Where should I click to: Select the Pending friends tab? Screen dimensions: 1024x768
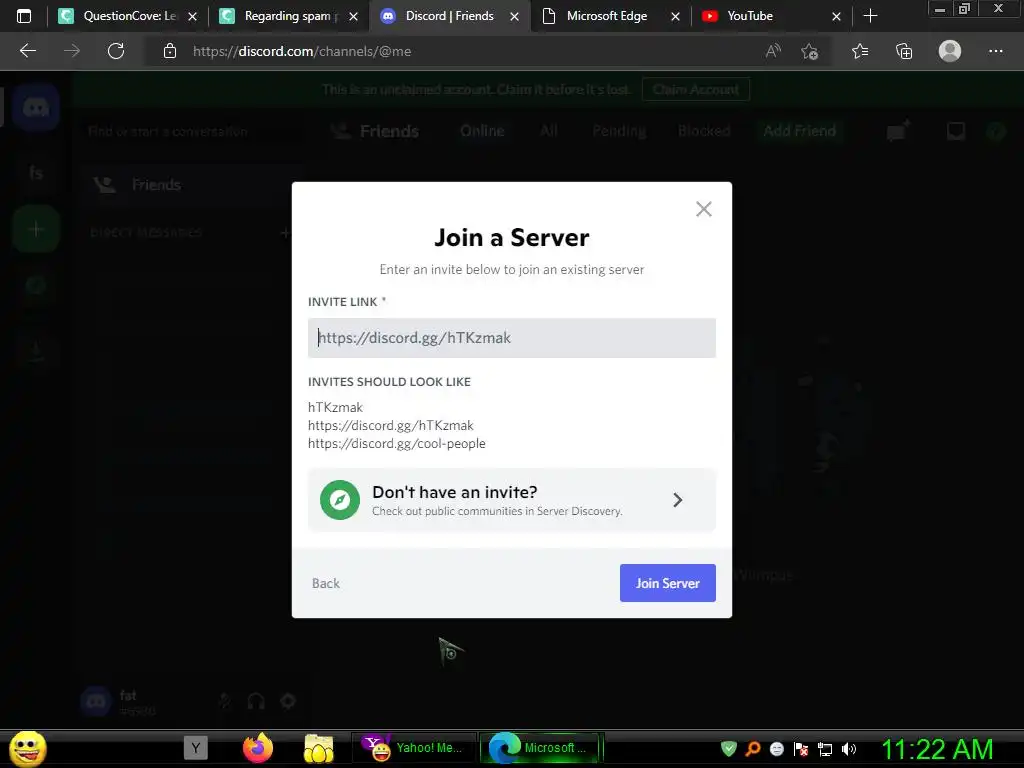pyautogui.click(x=619, y=131)
